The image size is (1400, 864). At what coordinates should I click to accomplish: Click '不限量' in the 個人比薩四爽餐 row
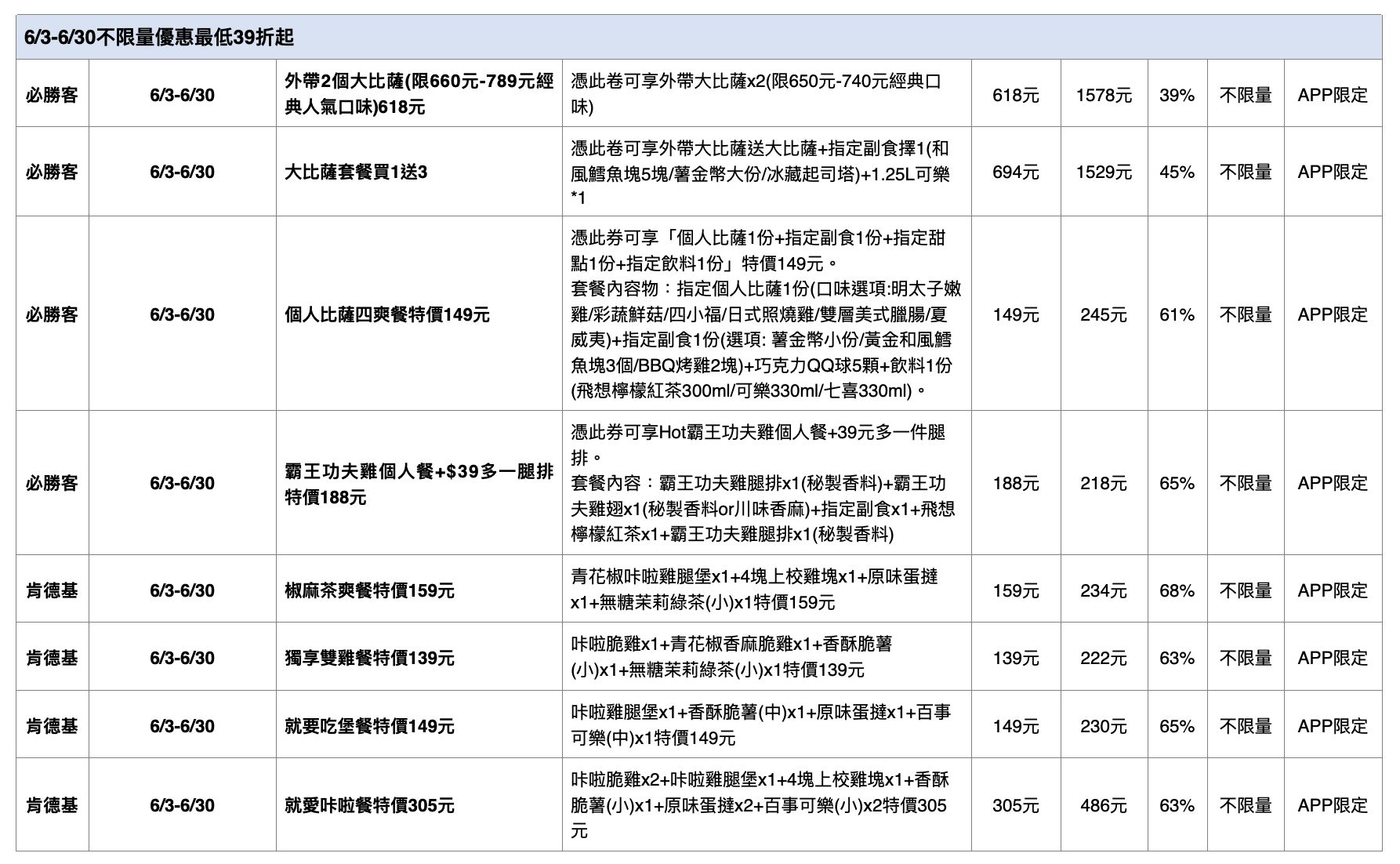[x=1246, y=314]
